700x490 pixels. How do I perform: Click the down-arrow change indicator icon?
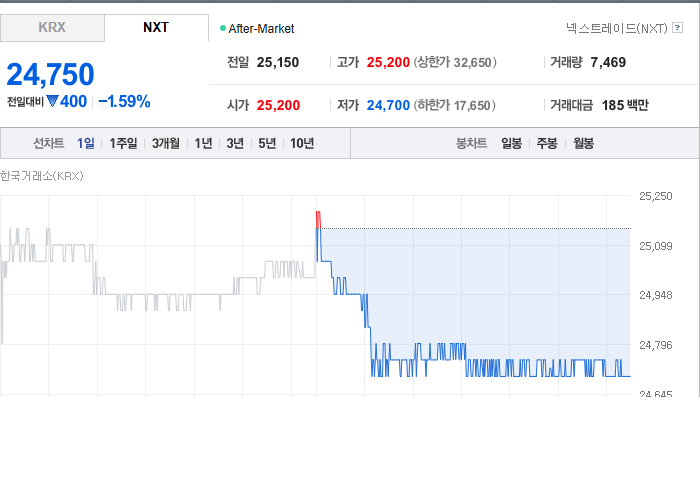pyautogui.click(x=52, y=101)
